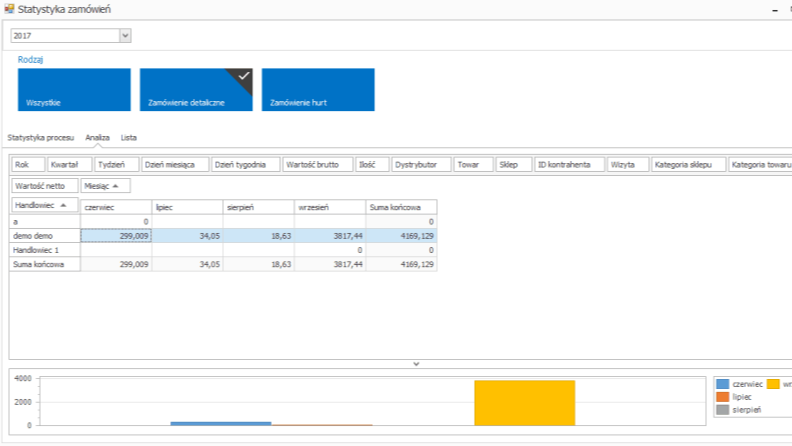Sort by the Handlowiec row field
Image resolution: width=792 pixels, height=446 pixels.
tap(44, 205)
